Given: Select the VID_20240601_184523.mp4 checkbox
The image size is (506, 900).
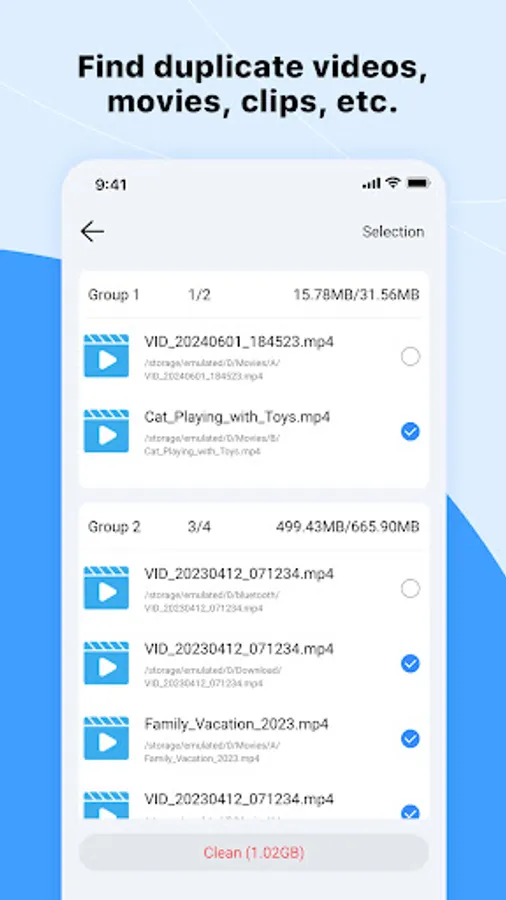Looking at the screenshot, I should point(410,356).
